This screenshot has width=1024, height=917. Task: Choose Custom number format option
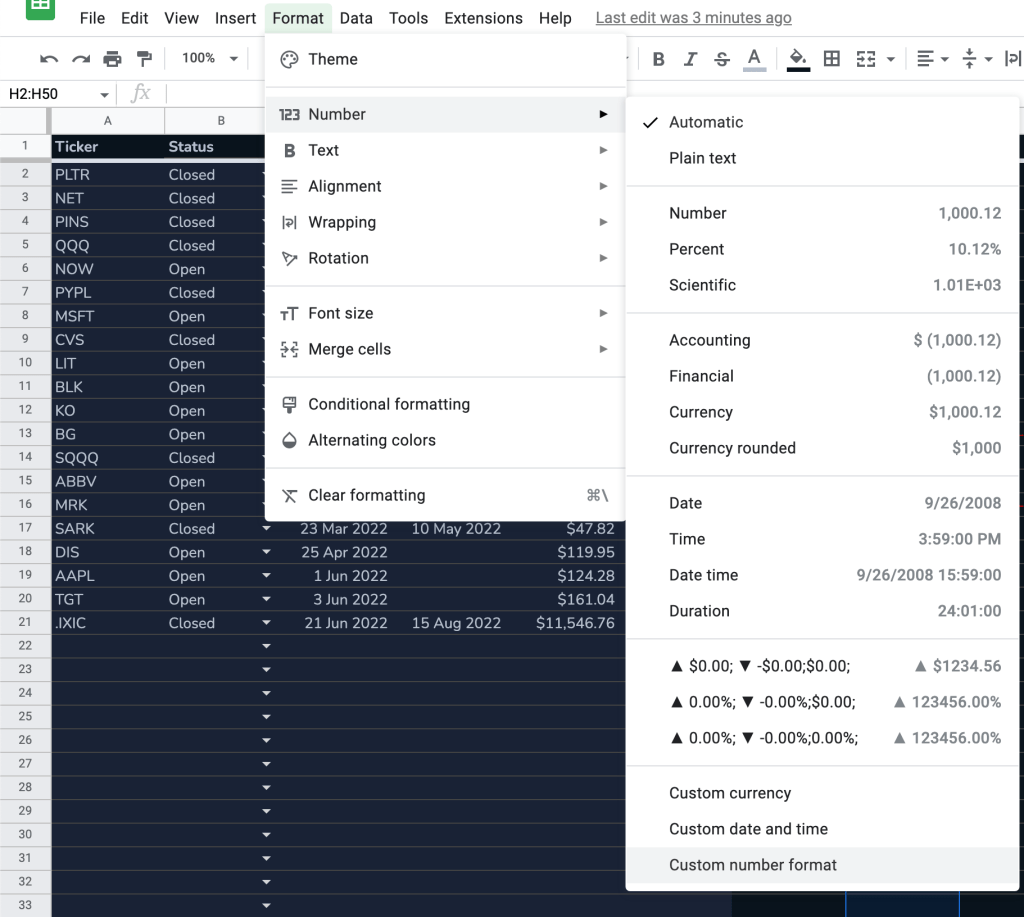[x=752, y=865]
